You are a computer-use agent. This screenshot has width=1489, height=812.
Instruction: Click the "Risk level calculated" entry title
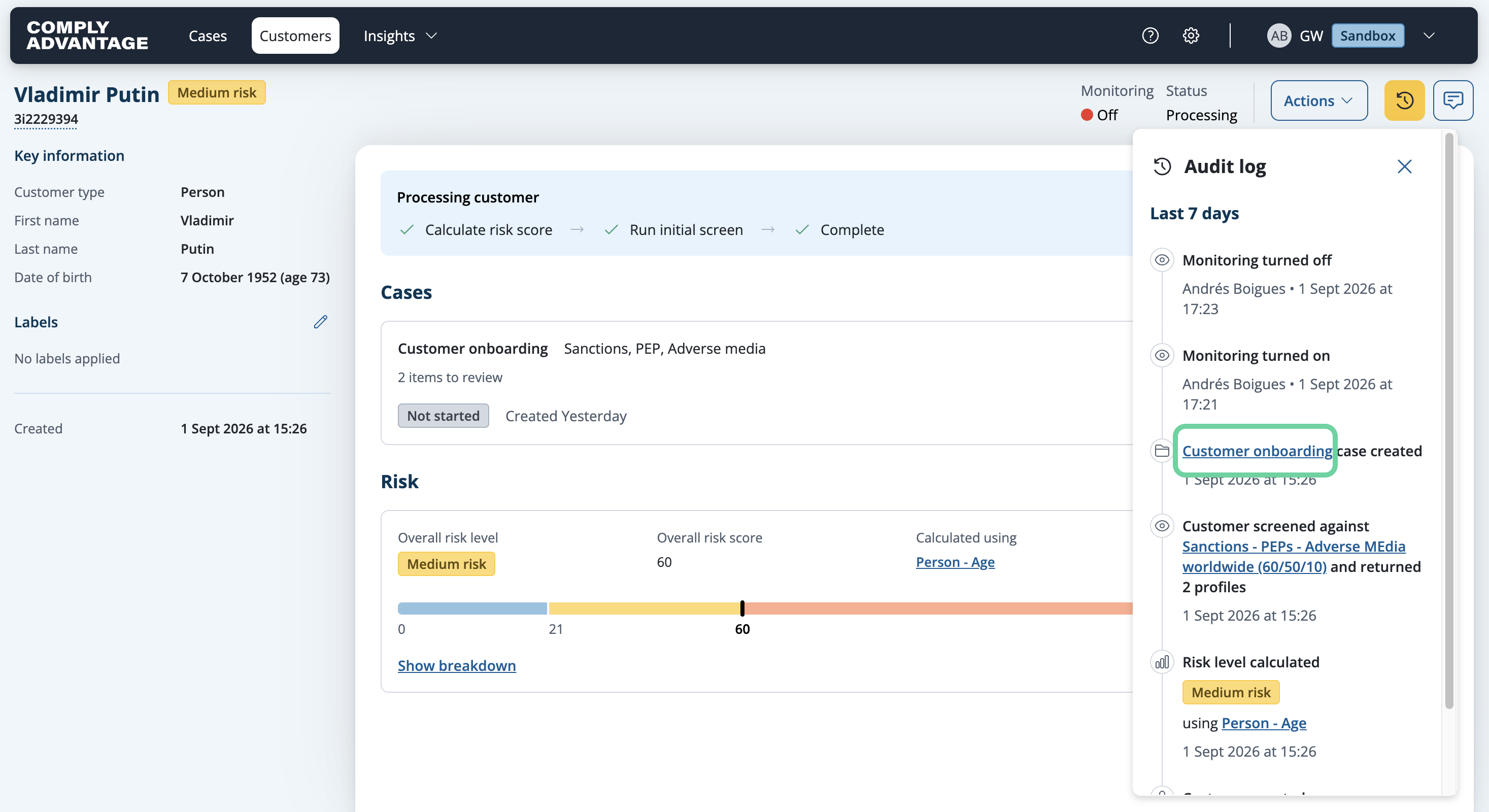[x=1251, y=662]
